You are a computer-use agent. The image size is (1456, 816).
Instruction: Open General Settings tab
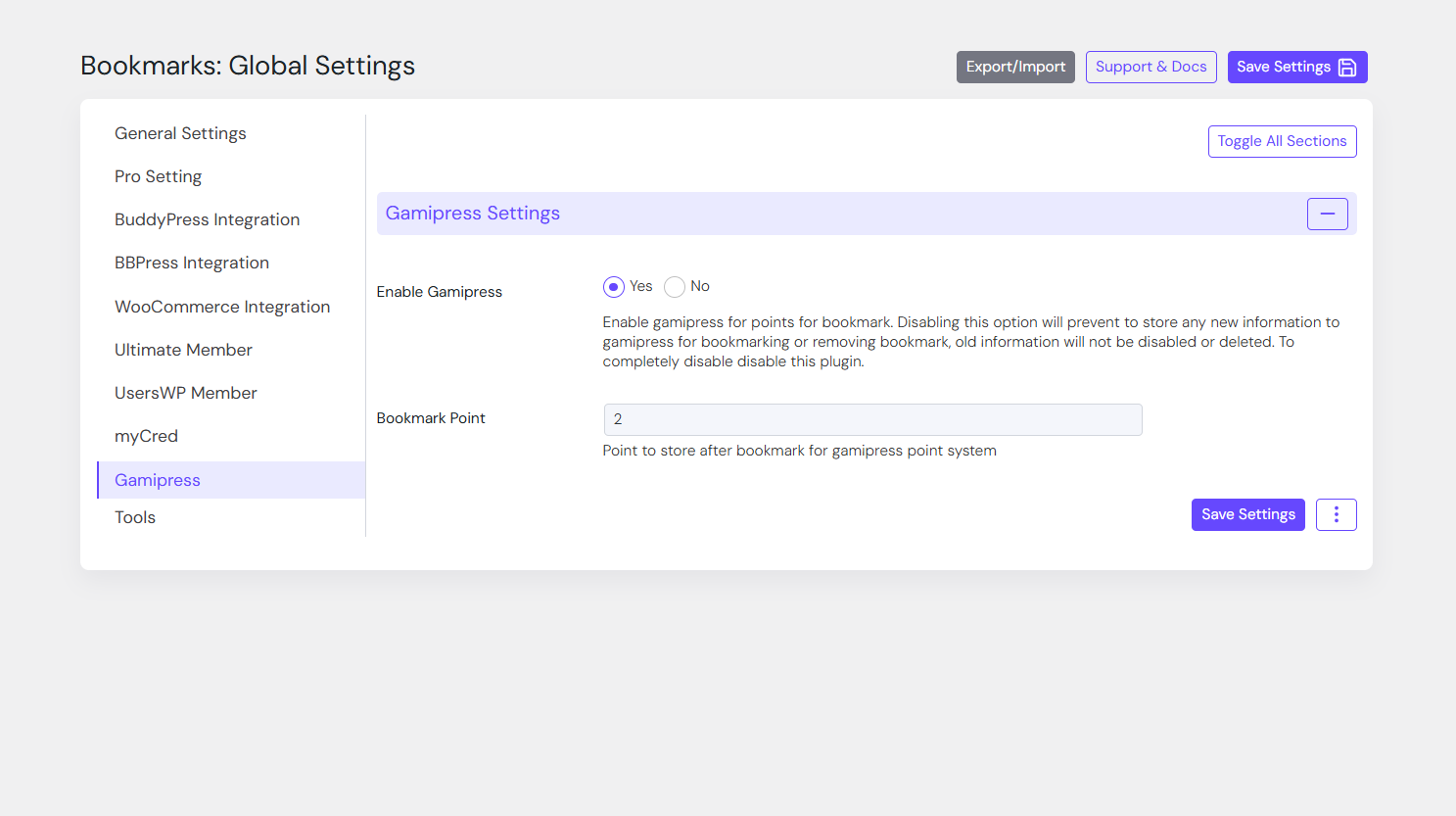click(180, 133)
